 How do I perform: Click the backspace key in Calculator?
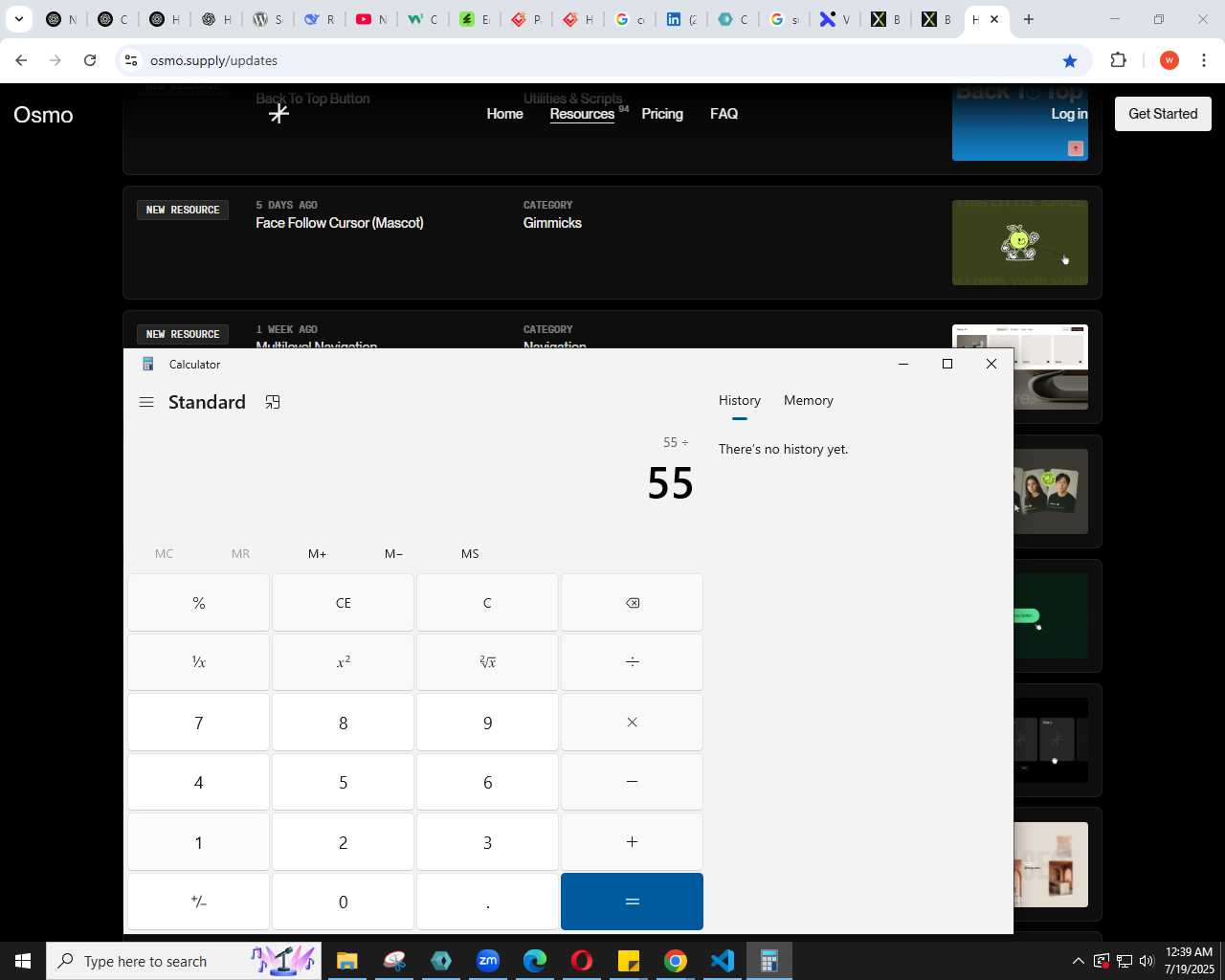coord(632,603)
